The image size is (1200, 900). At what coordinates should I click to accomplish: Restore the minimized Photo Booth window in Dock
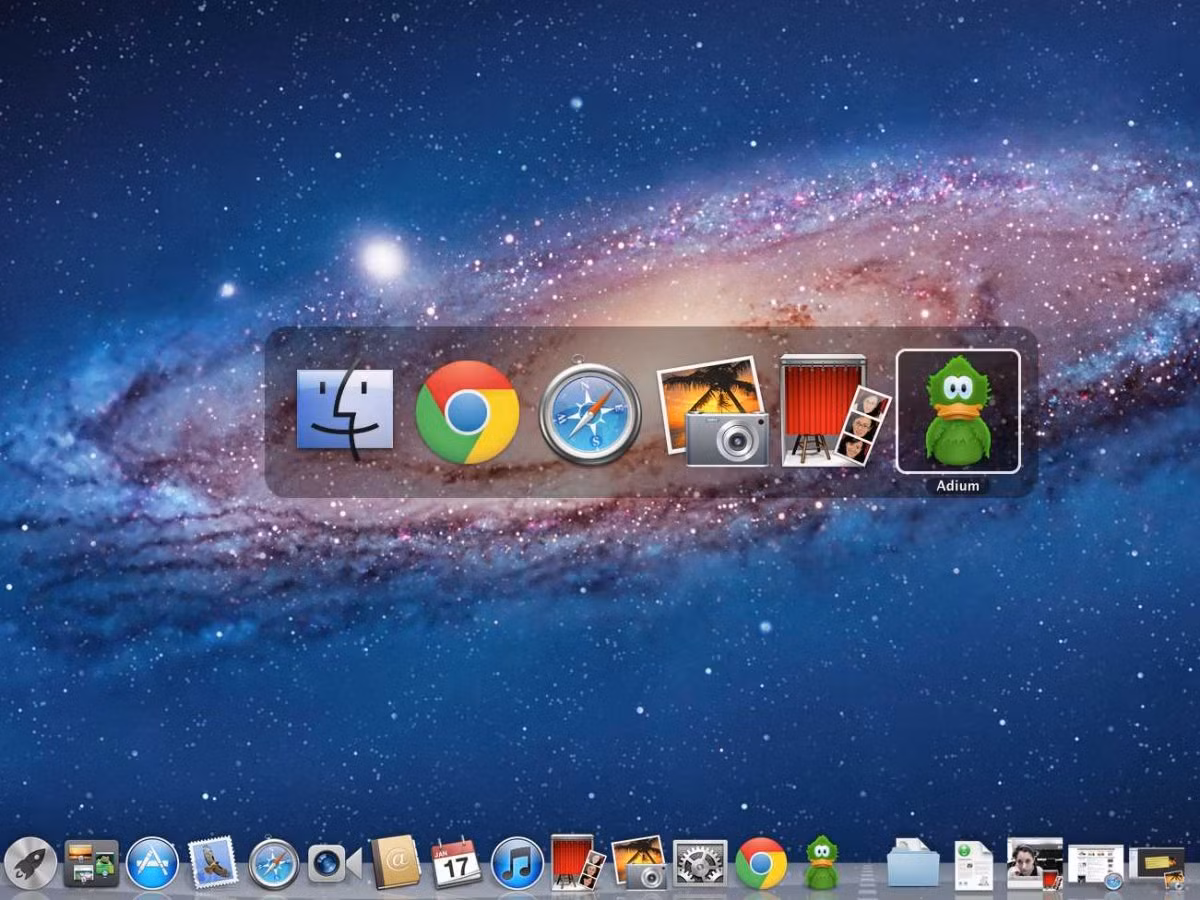tap(1035, 864)
